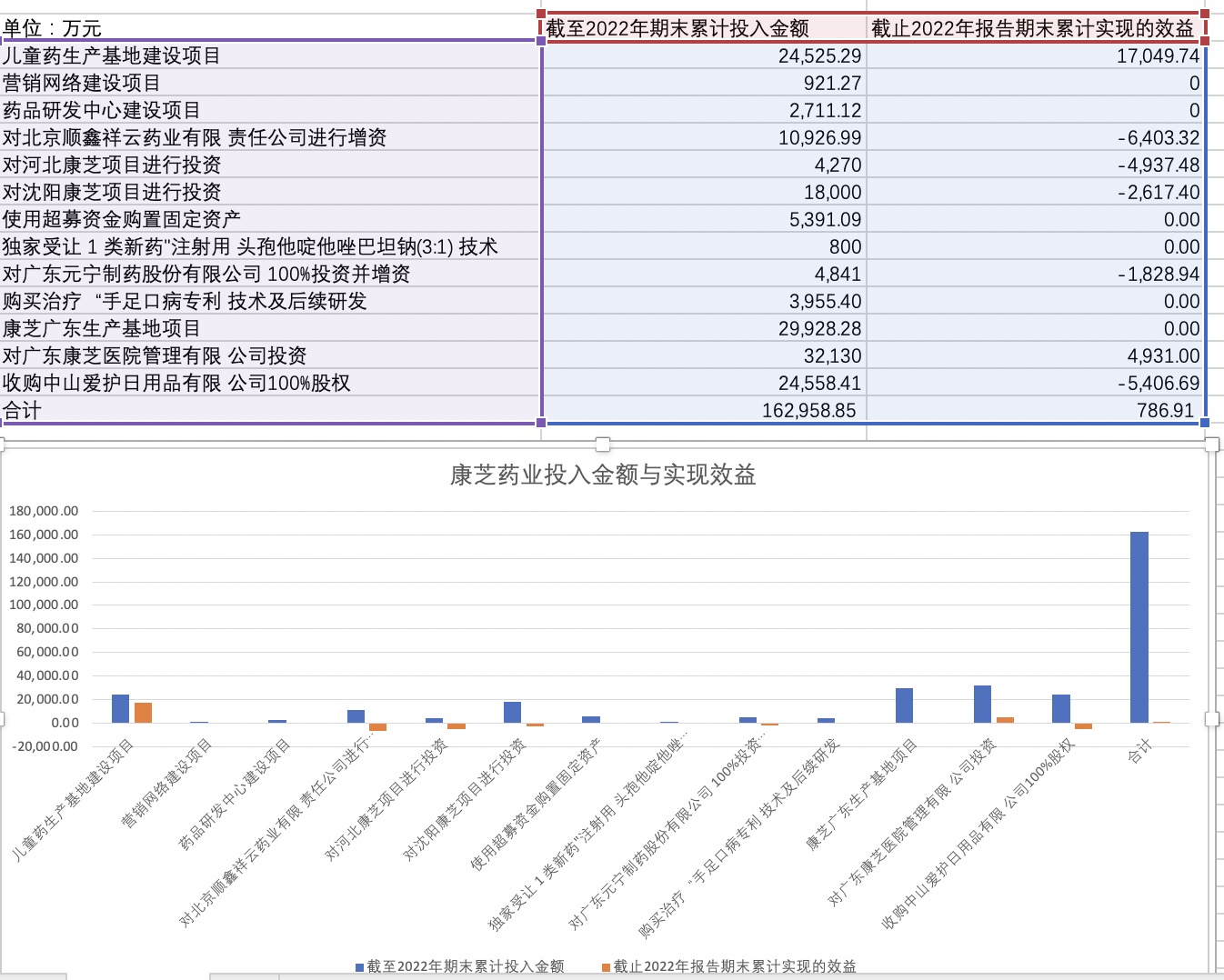Select table cell 收购中山爱护日用品有限 公司100%股权
This screenshot has height=980, width=1224.
click(x=270, y=383)
